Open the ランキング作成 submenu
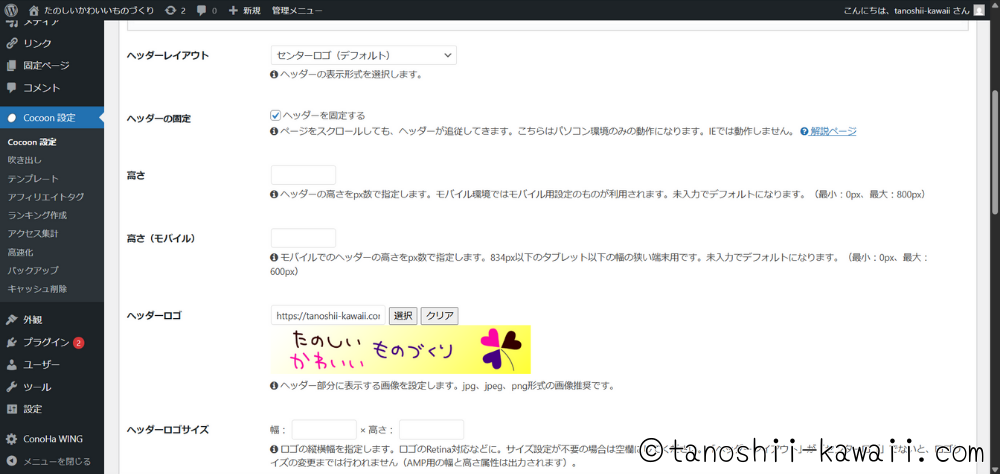This screenshot has height=474, width=1000. (37, 216)
